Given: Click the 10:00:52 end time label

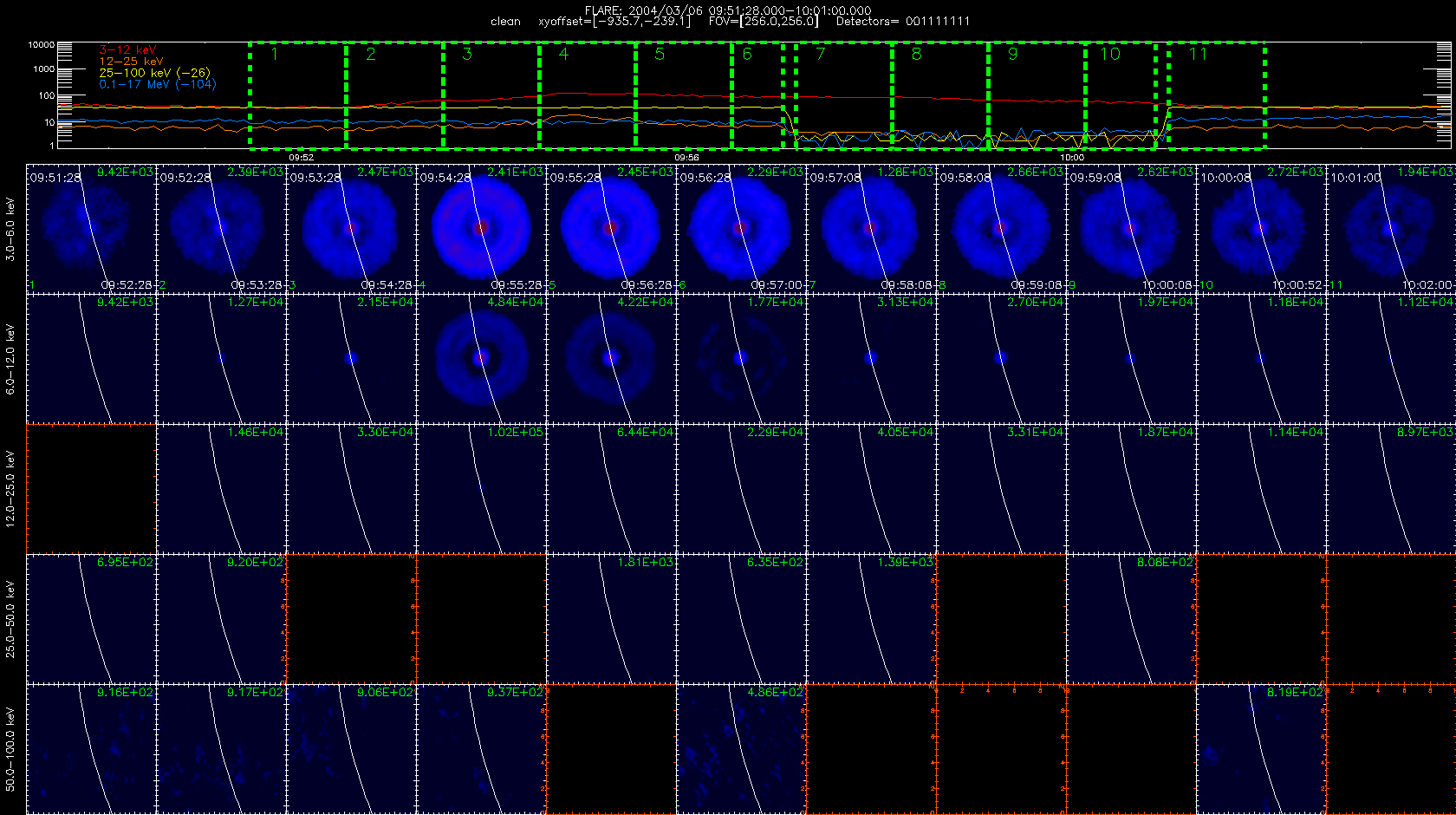Looking at the screenshot, I should click(1297, 284).
